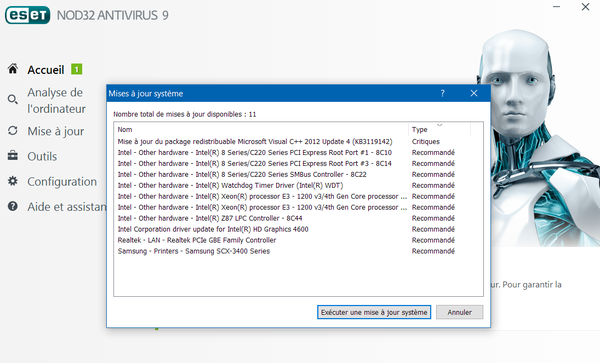Viewport: 600px width, 363px height.
Task: Click the home icon beside Accueil
Action: [13, 69]
